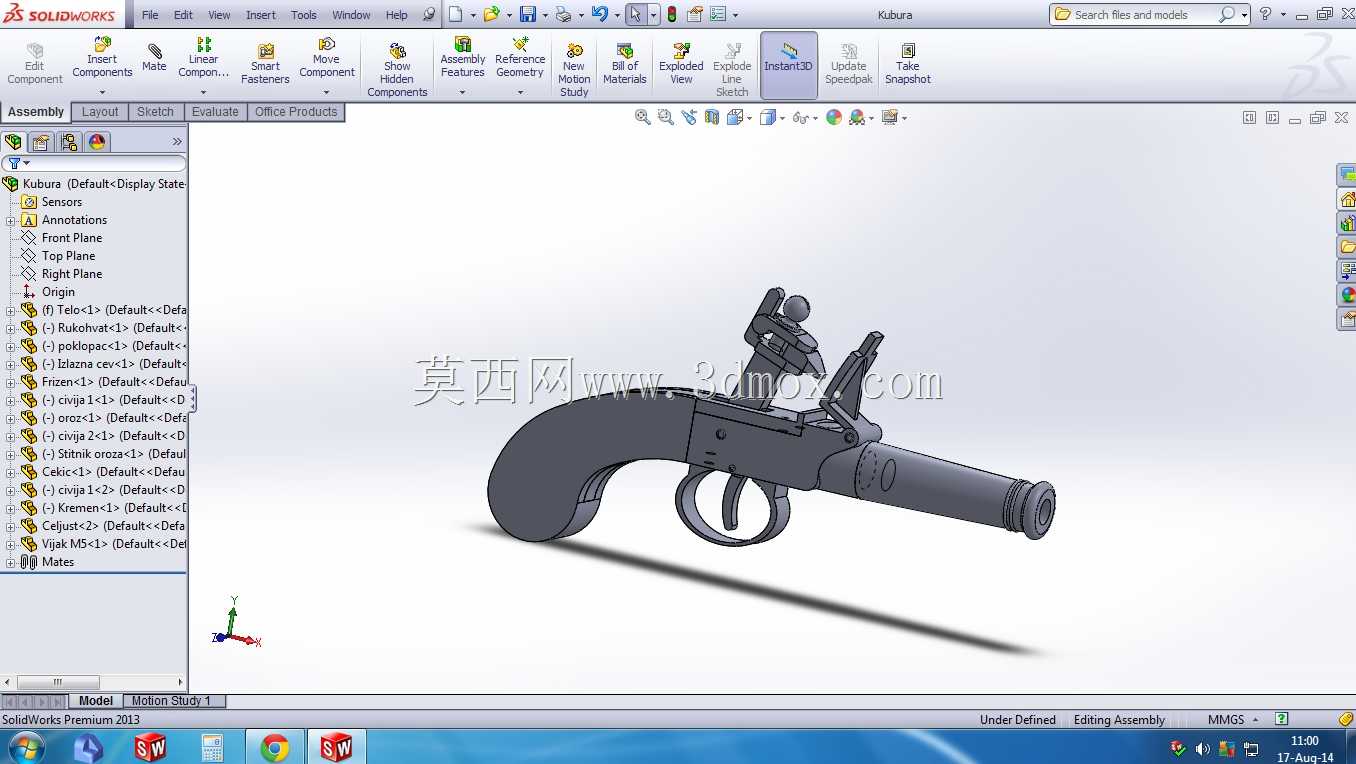The image size is (1356, 764).
Task: Click the Undo icon
Action: 600,14
